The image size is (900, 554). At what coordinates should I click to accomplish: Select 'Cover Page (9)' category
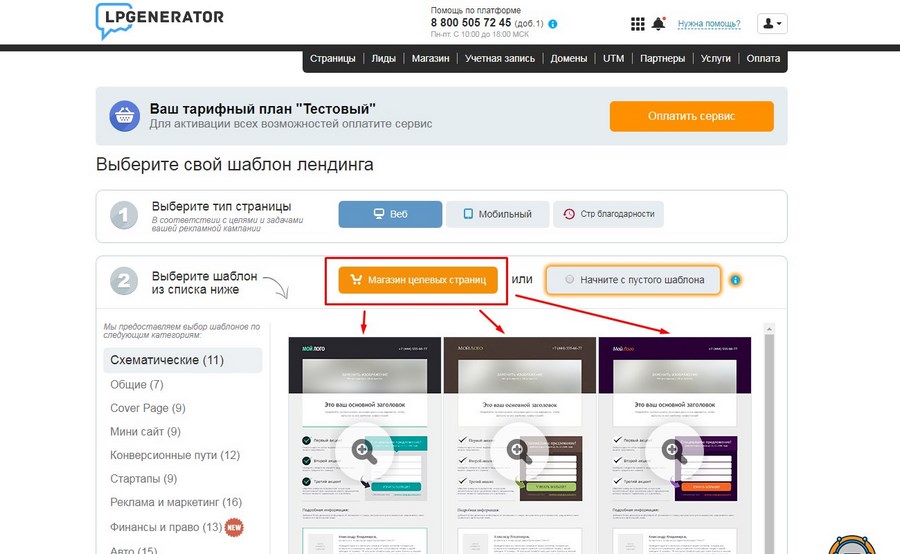[148, 408]
